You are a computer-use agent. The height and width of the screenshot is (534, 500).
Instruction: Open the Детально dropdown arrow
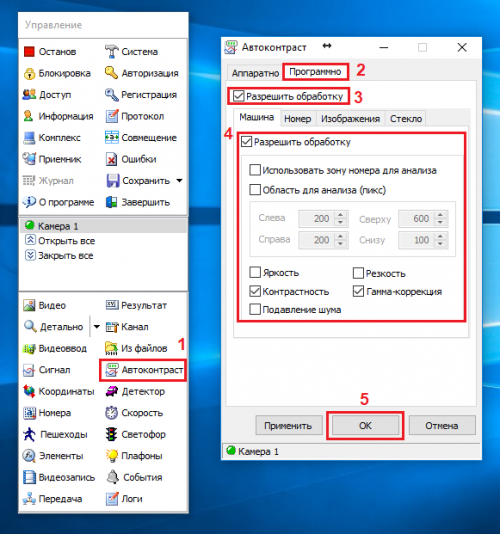[x=97, y=327]
